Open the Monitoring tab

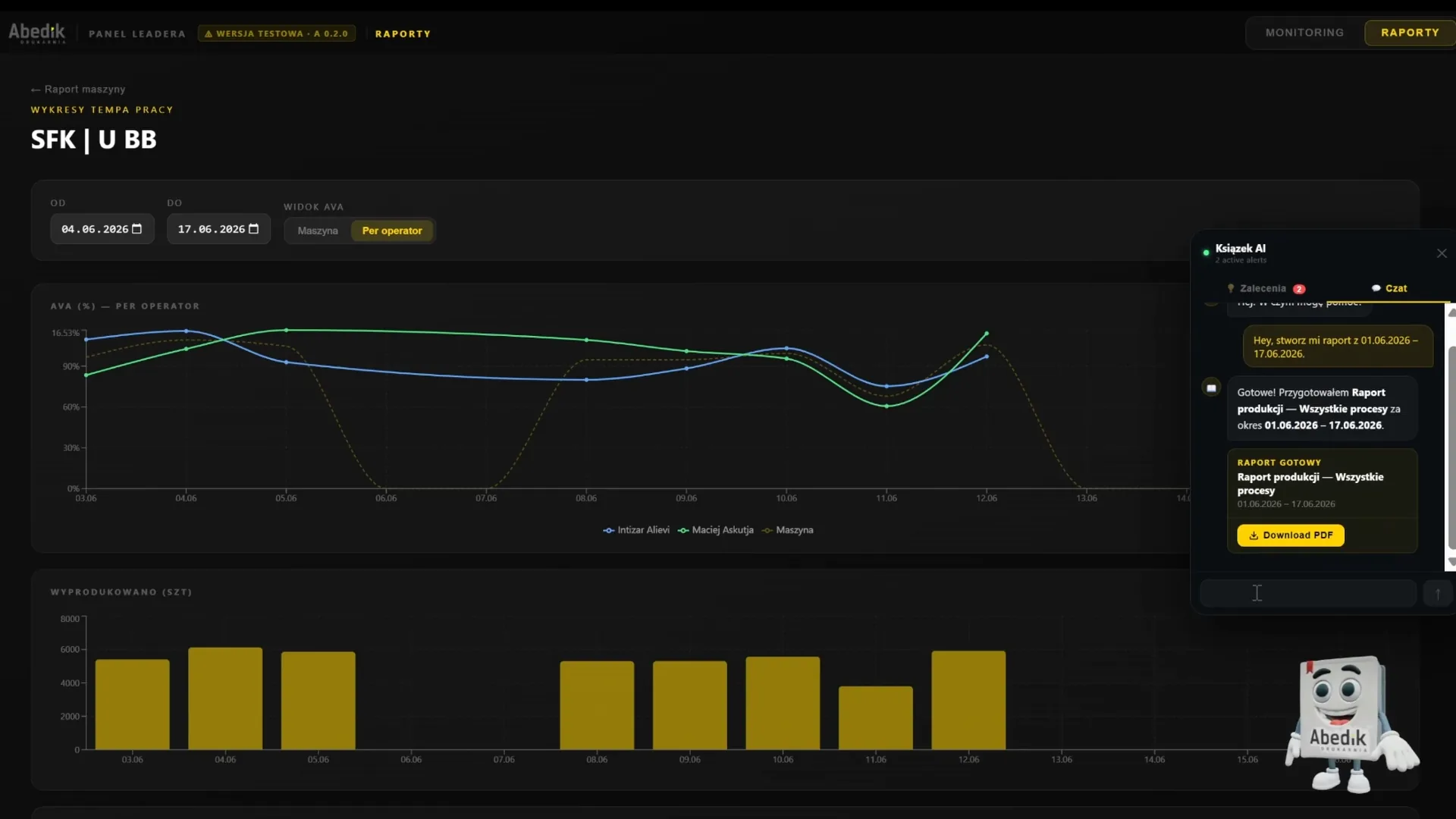(x=1304, y=33)
